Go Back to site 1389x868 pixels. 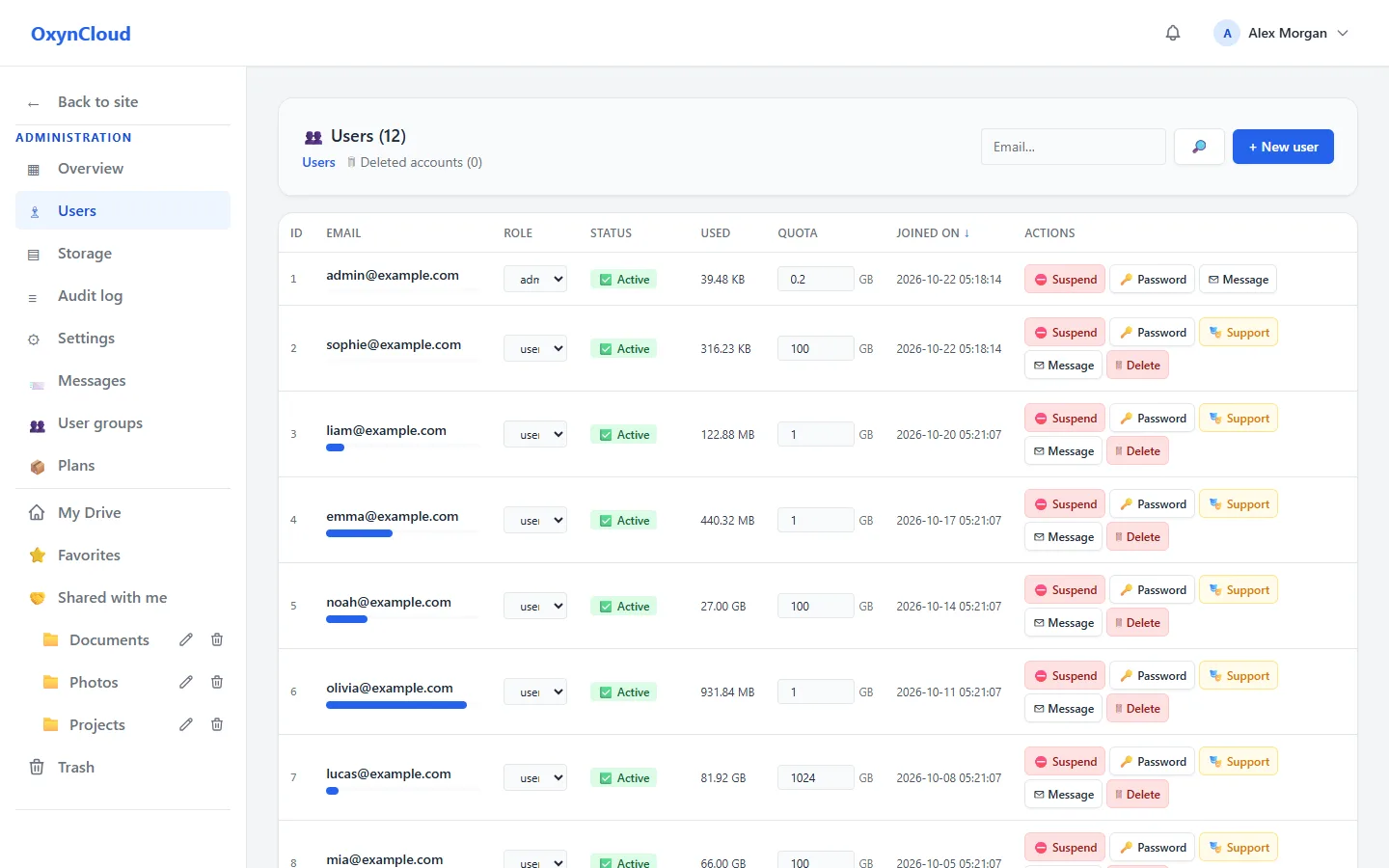pos(123,102)
